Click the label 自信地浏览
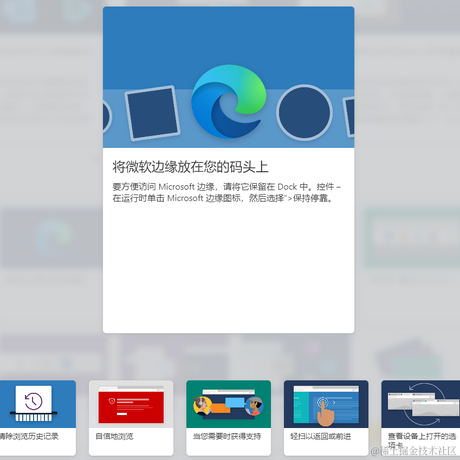Screen dimensions: 460x460 114,436
